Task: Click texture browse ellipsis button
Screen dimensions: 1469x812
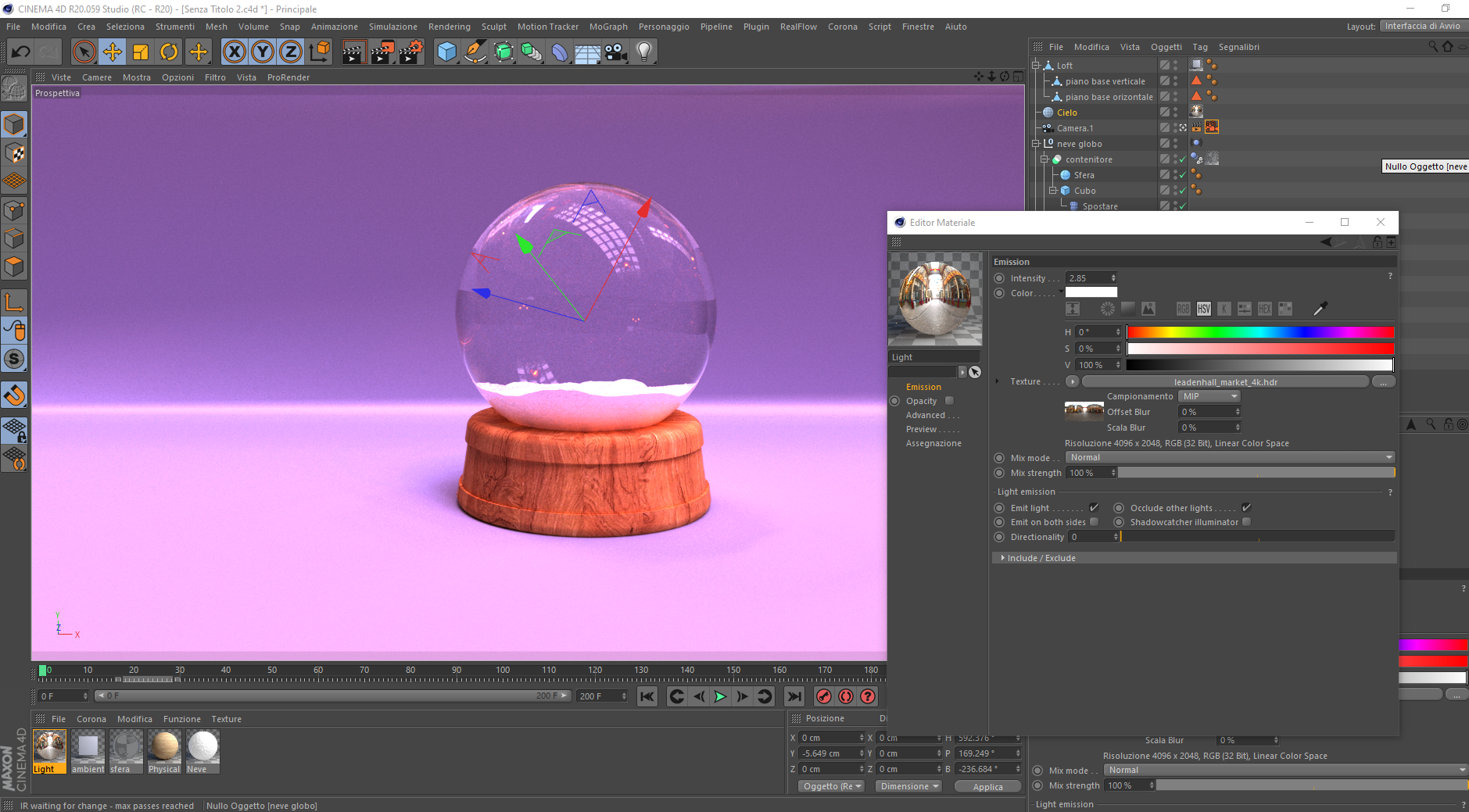Action: (x=1383, y=382)
